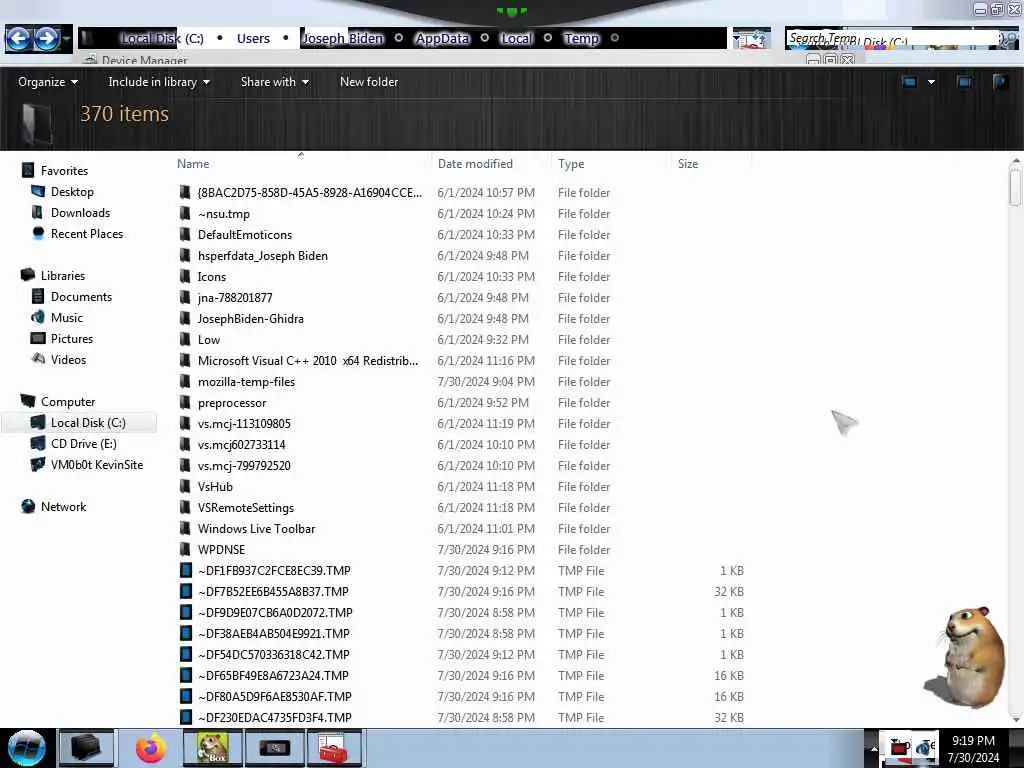
Task: Toggle the preview pane icon
Action: [964, 82]
